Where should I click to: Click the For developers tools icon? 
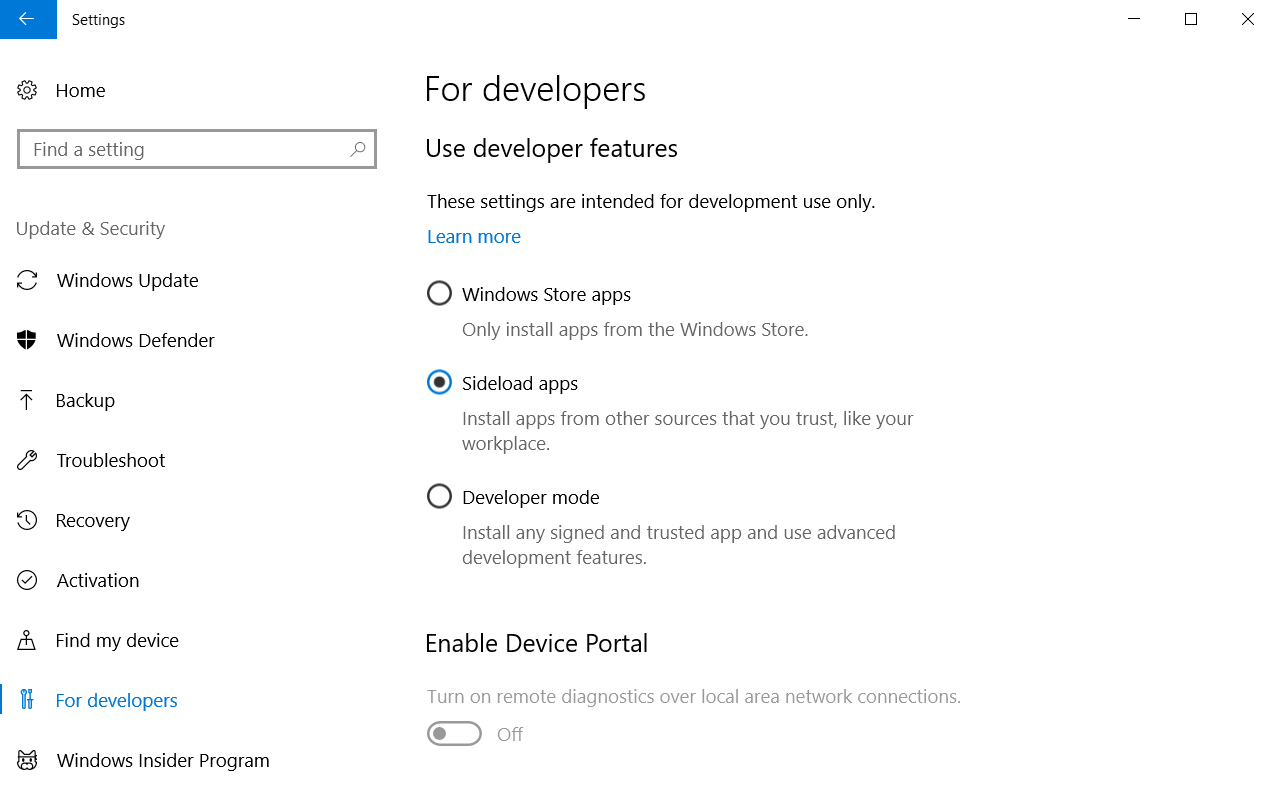point(27,700)
